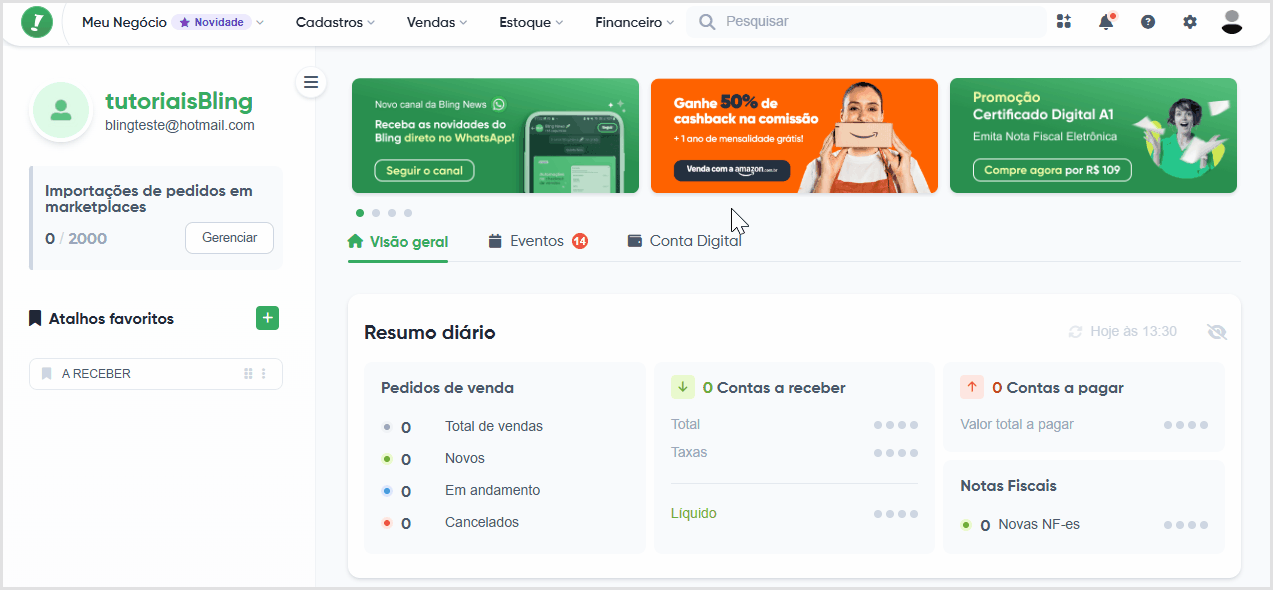Click Venda com a Amazon button

tap(732, 170)
